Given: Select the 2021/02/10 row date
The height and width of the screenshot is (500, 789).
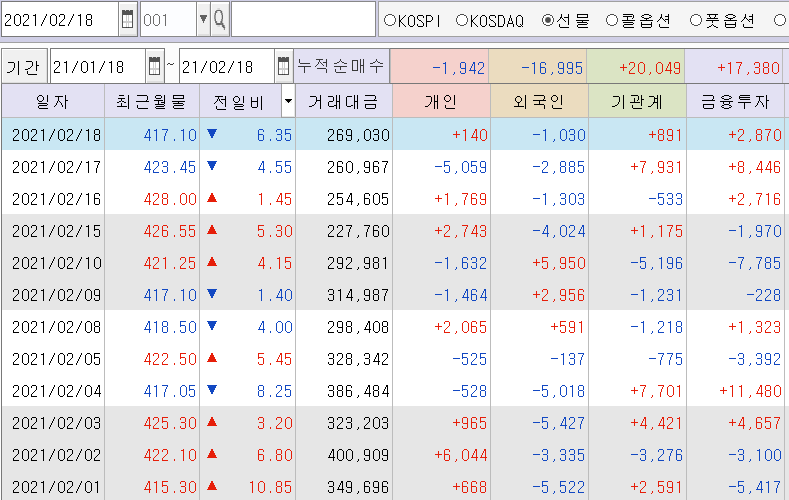Looking at the screenshot, I should pos(56,263).
